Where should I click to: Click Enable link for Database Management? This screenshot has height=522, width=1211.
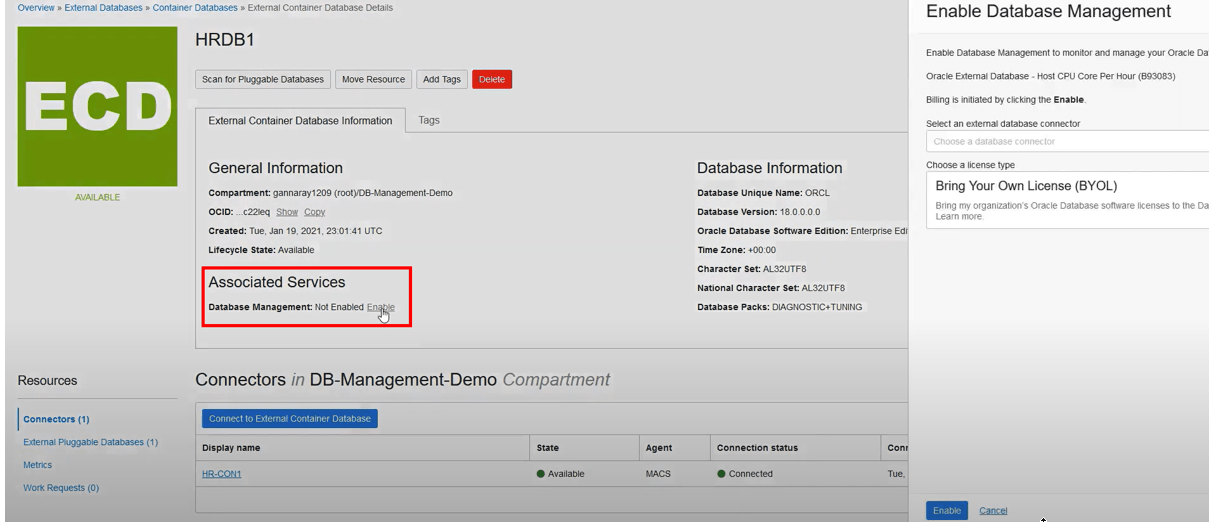click(x=380, y=307)
